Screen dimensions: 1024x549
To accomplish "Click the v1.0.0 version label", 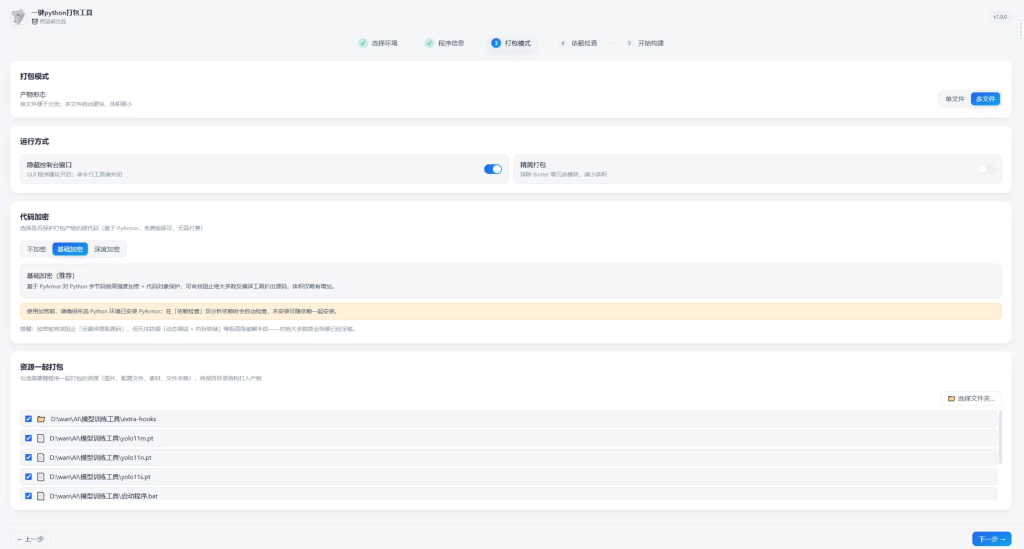I will pyautogui.click(x=1000, y=17).
